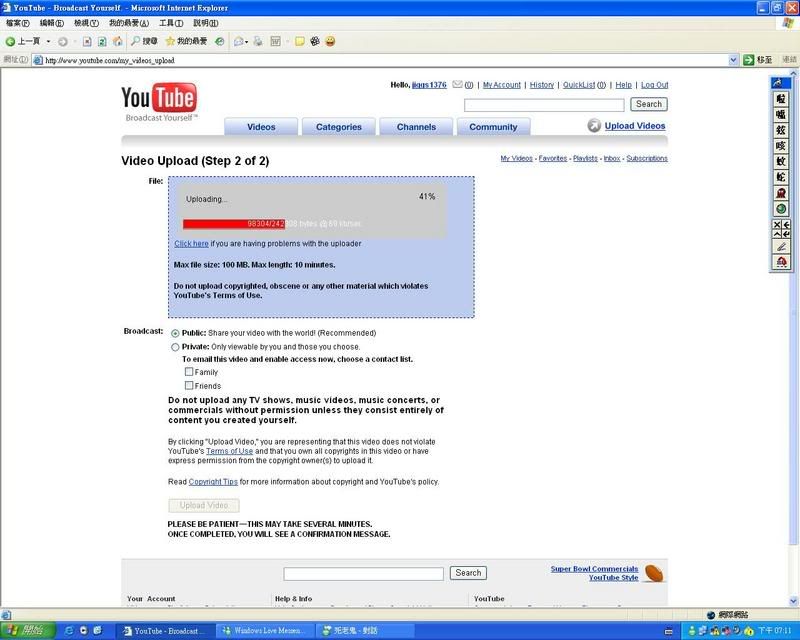Image resolution: width=800 pixels, height=640 pixels.
Task: Click the top search input field
Action: [544, 105]
